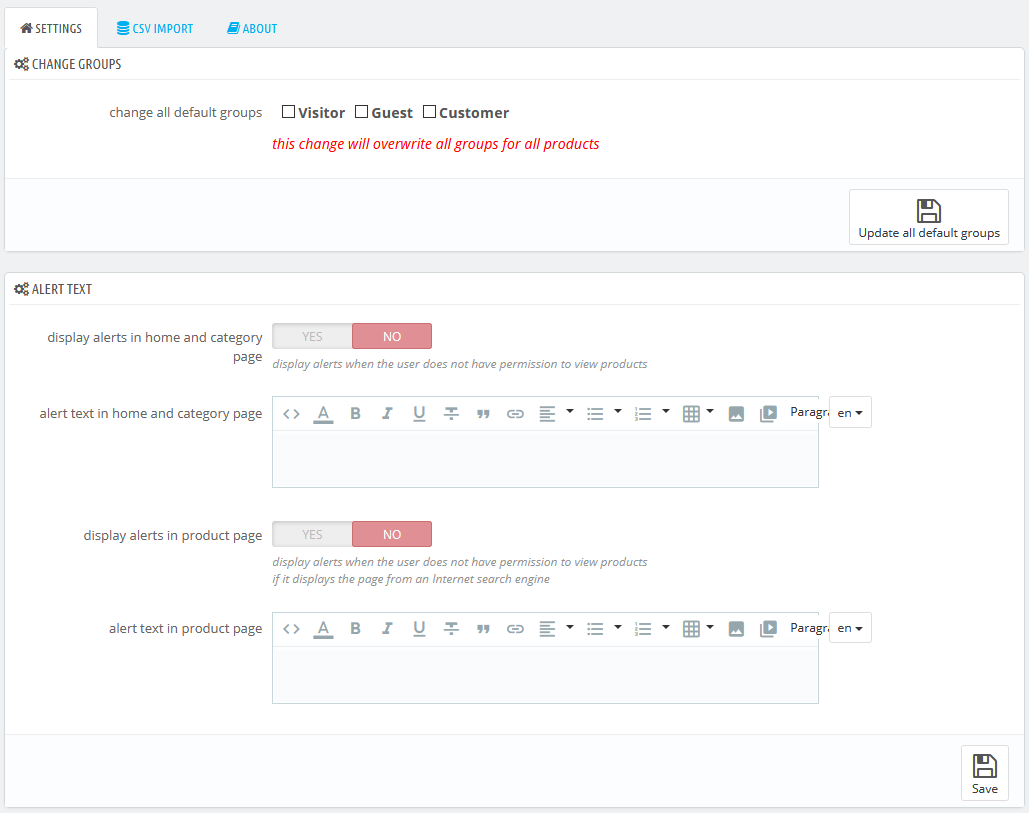Save the alert text settings

[x=984, y=773]
